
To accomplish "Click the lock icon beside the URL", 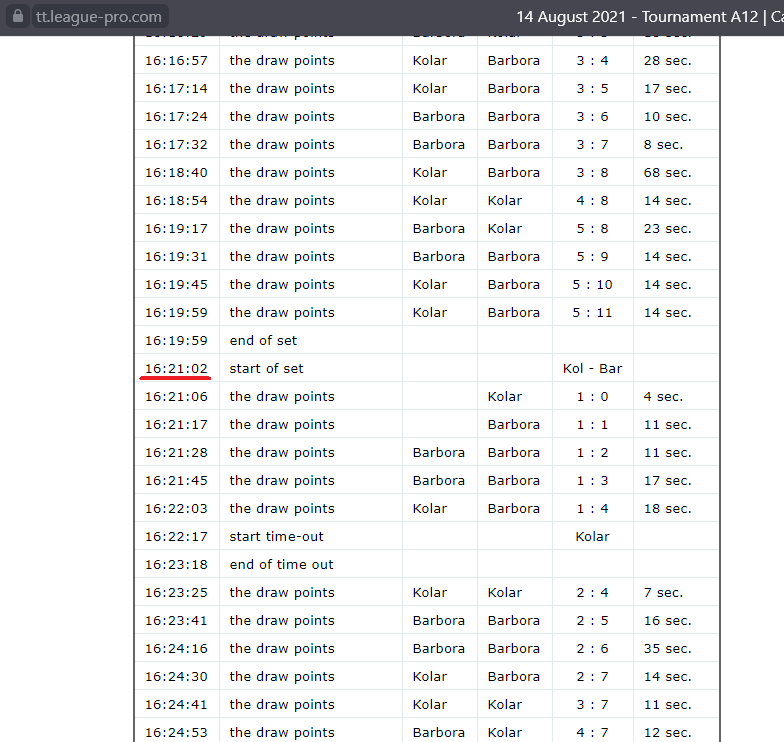I will [x=16, y=17].
